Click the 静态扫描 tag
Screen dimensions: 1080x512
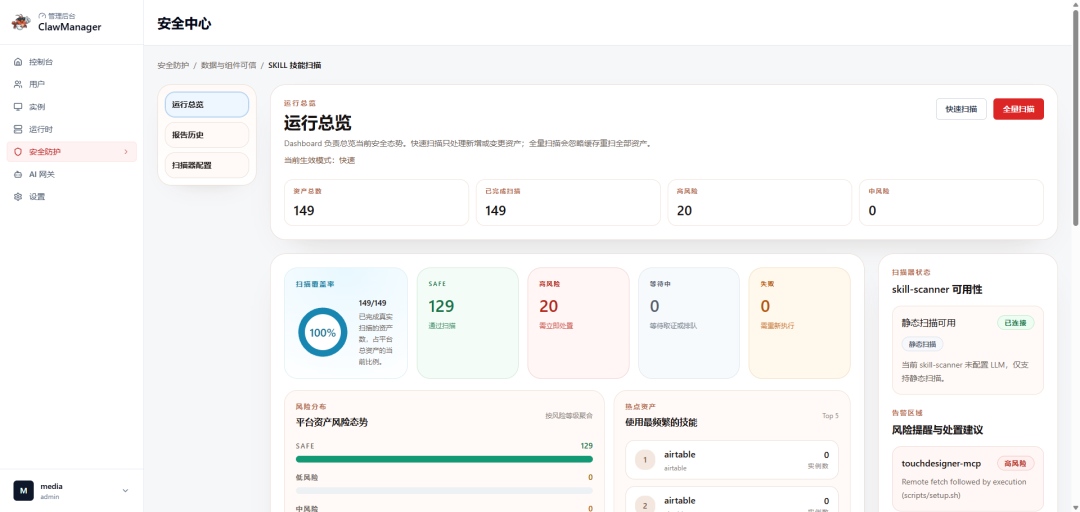coord(922,344)
